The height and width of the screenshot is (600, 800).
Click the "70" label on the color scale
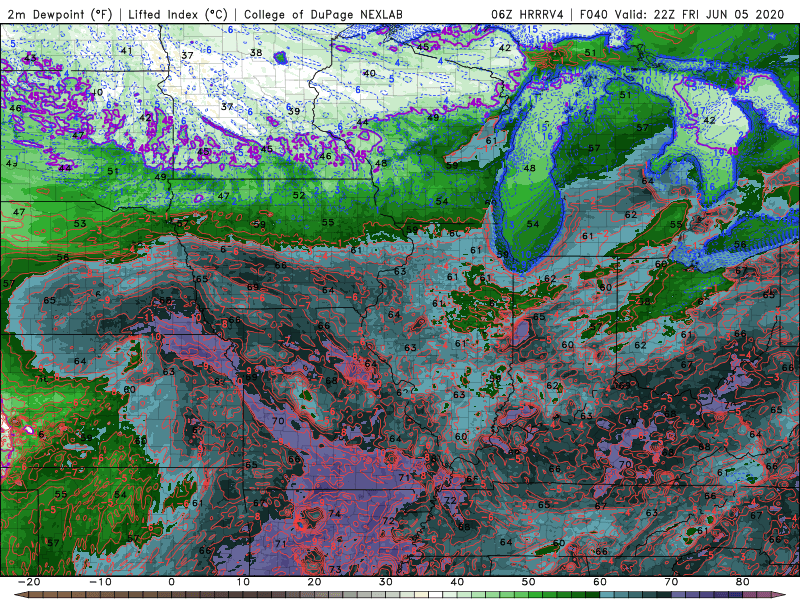click(x=671, y=582)
